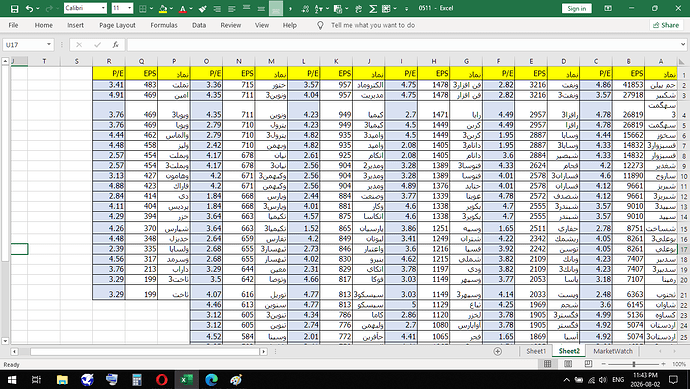The image size is (690, 389).
Task: Open the File menu
Action: [14, 25]
